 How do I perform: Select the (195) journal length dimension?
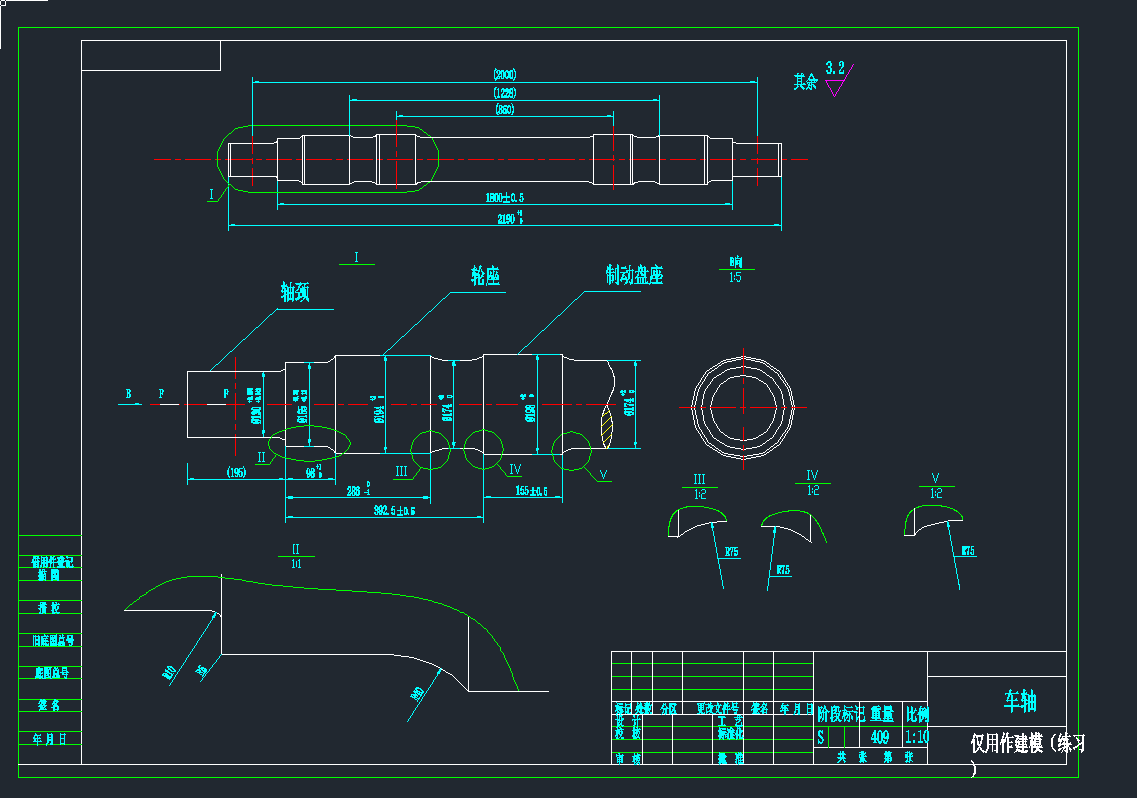pos(236,472)
